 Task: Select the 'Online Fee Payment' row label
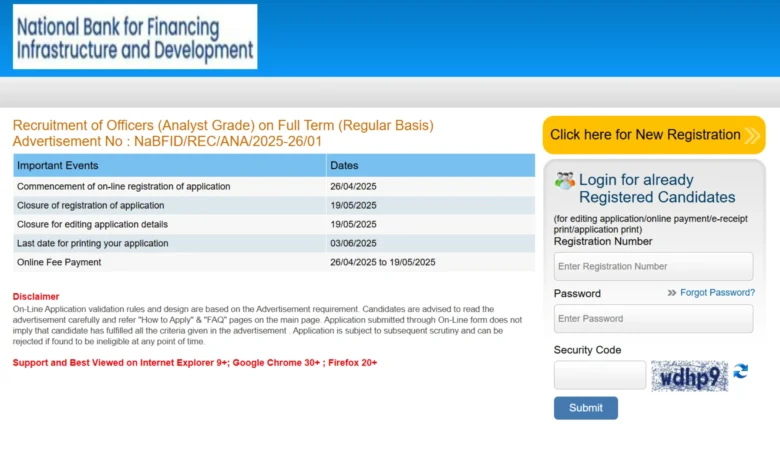[59, 262]
